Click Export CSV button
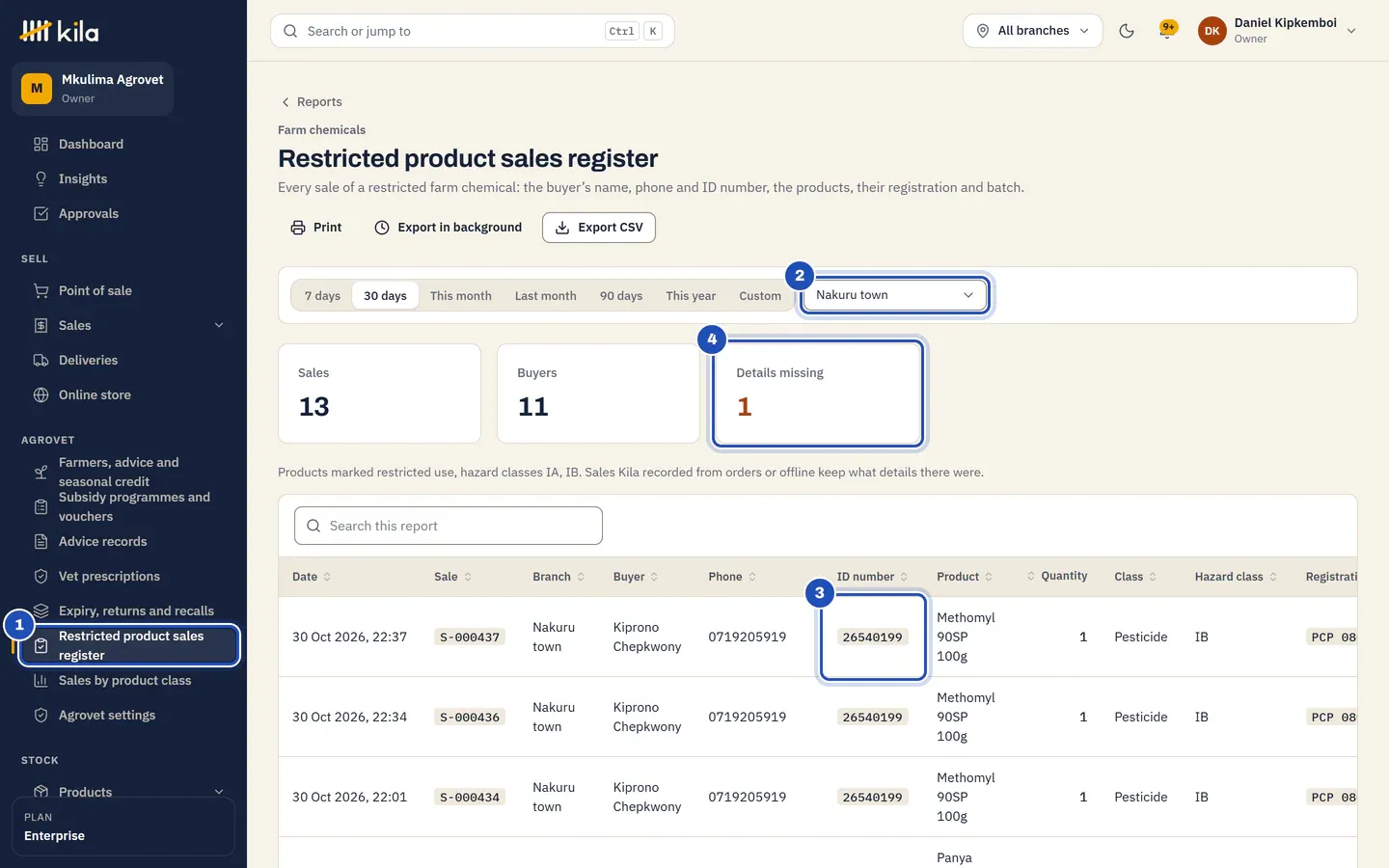1389x868 pixels. point(599,228)
